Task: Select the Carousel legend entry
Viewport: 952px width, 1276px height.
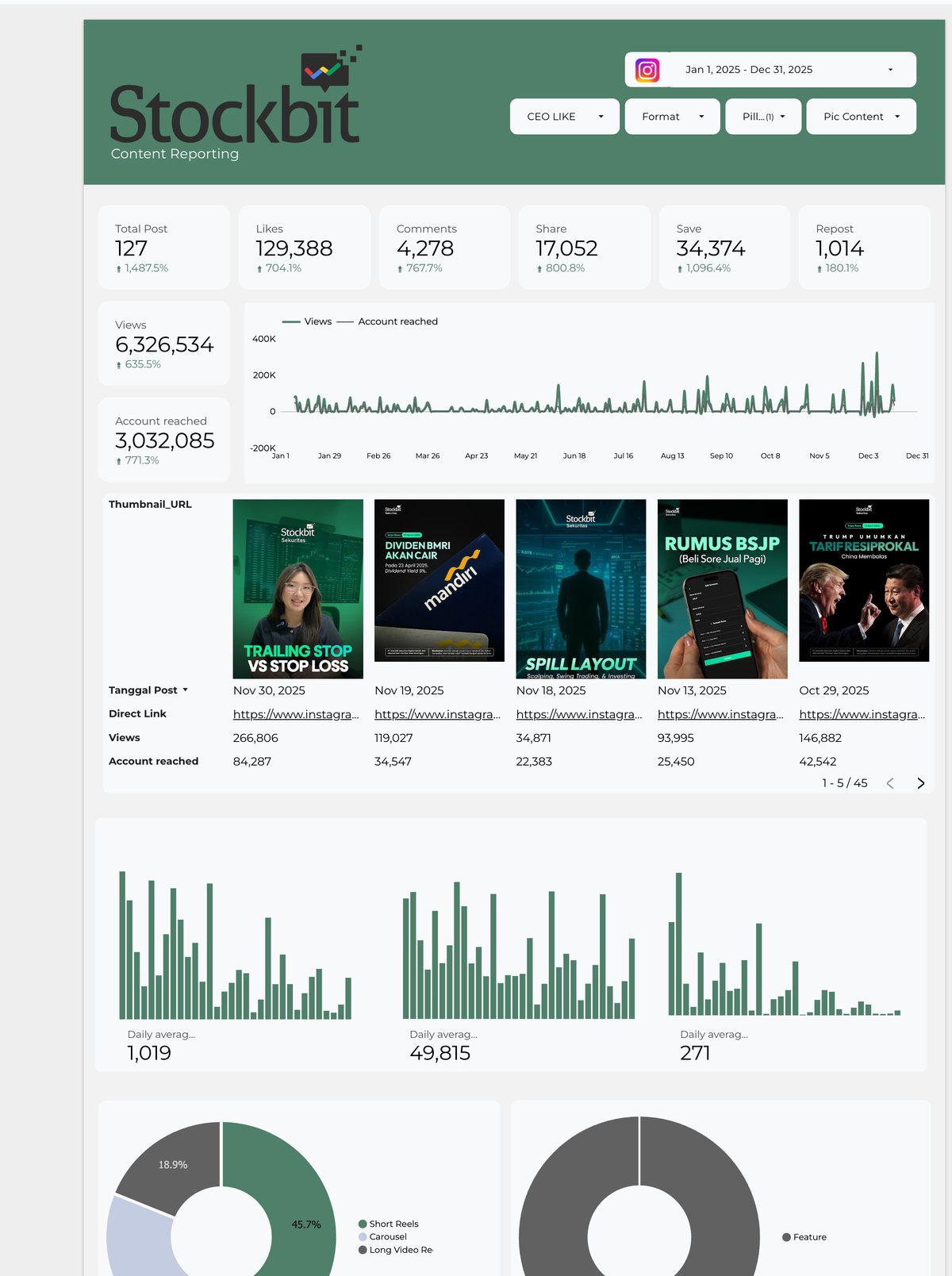Action: (382, 1236)
